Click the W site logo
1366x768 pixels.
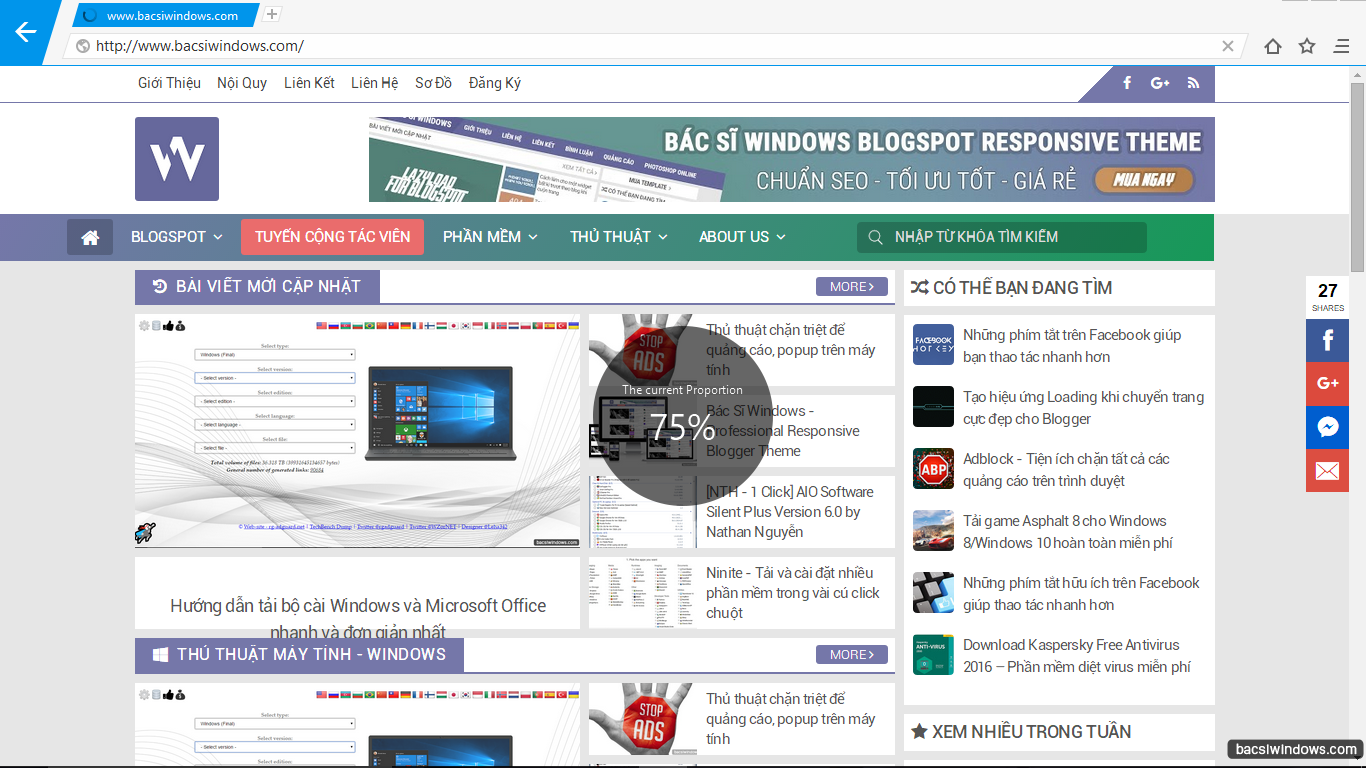click(177, 159)
